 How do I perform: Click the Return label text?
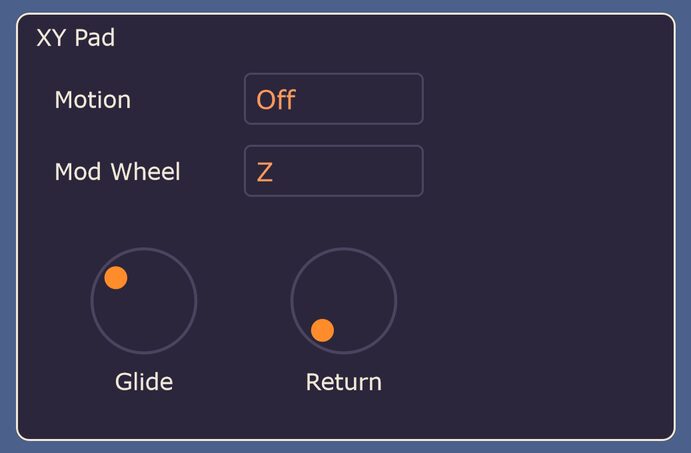coord(344,382)
